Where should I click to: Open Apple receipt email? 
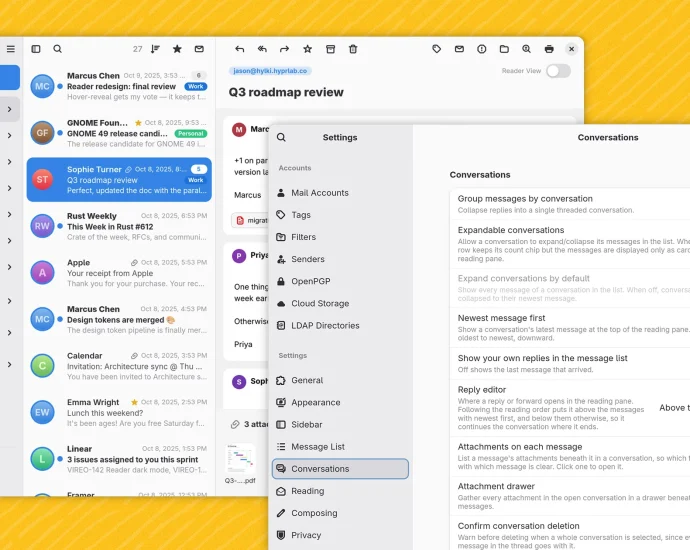click(119, 273)
